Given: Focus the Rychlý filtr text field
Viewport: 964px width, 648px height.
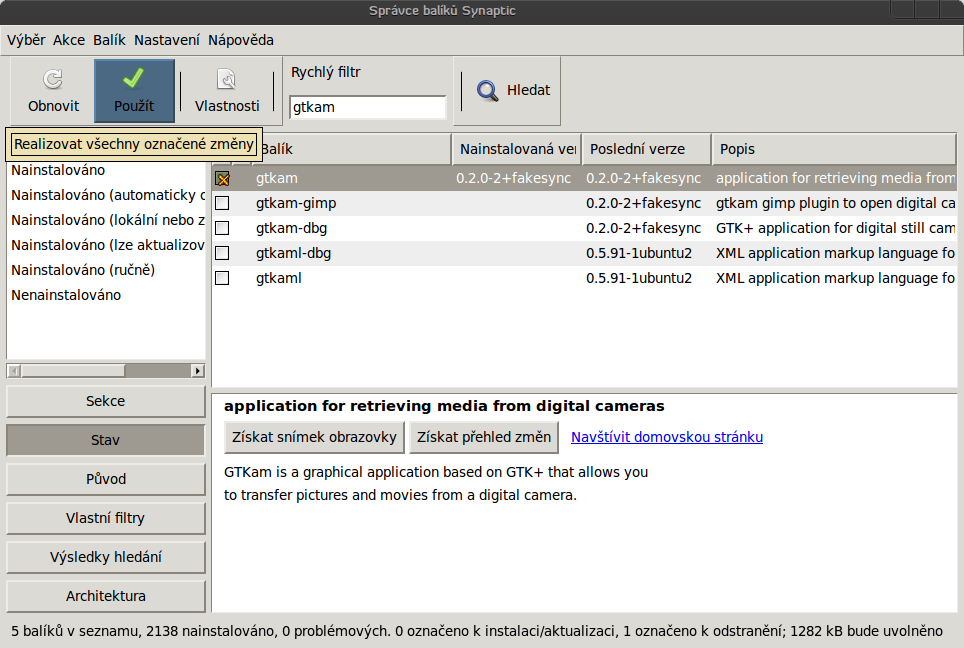Looking at the screenshot, I should click(368, 107).
